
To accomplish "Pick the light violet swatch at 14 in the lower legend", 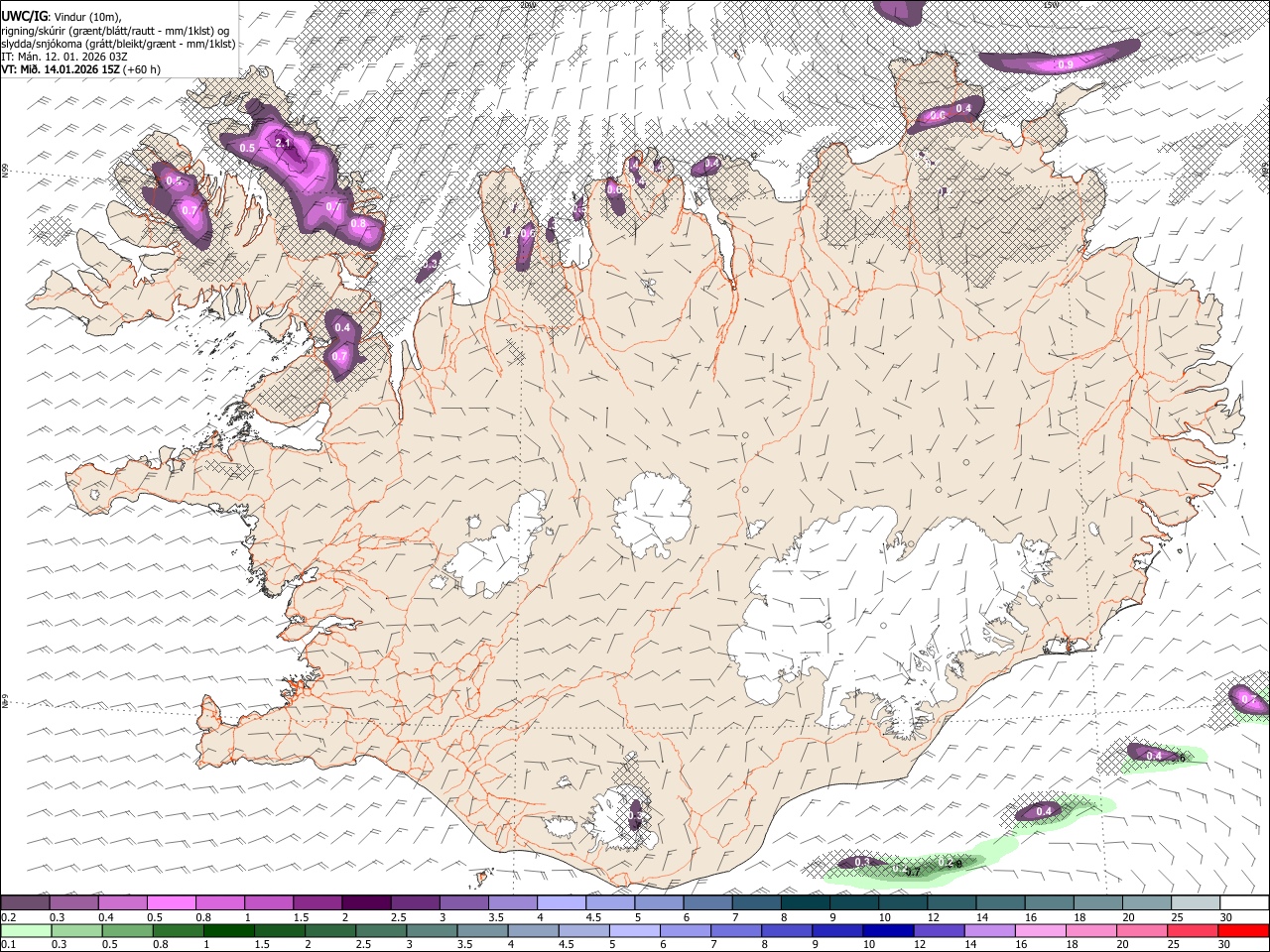I will pyautogui.click(x=990, y=931).
